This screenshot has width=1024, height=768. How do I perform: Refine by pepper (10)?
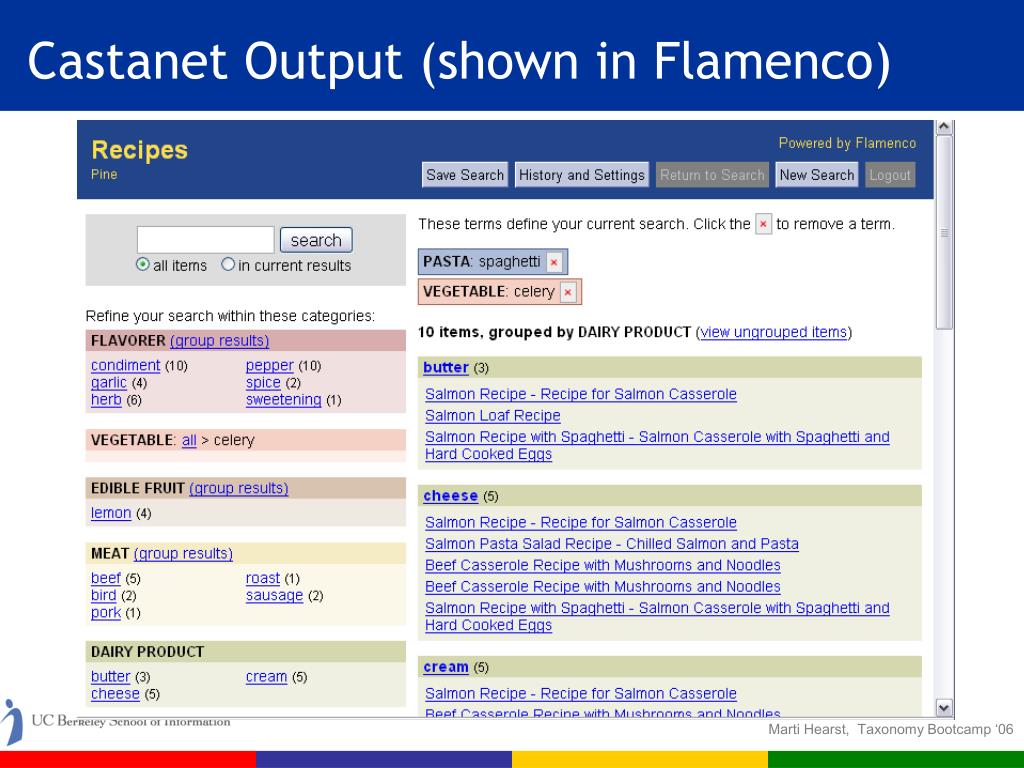[270, 365]
